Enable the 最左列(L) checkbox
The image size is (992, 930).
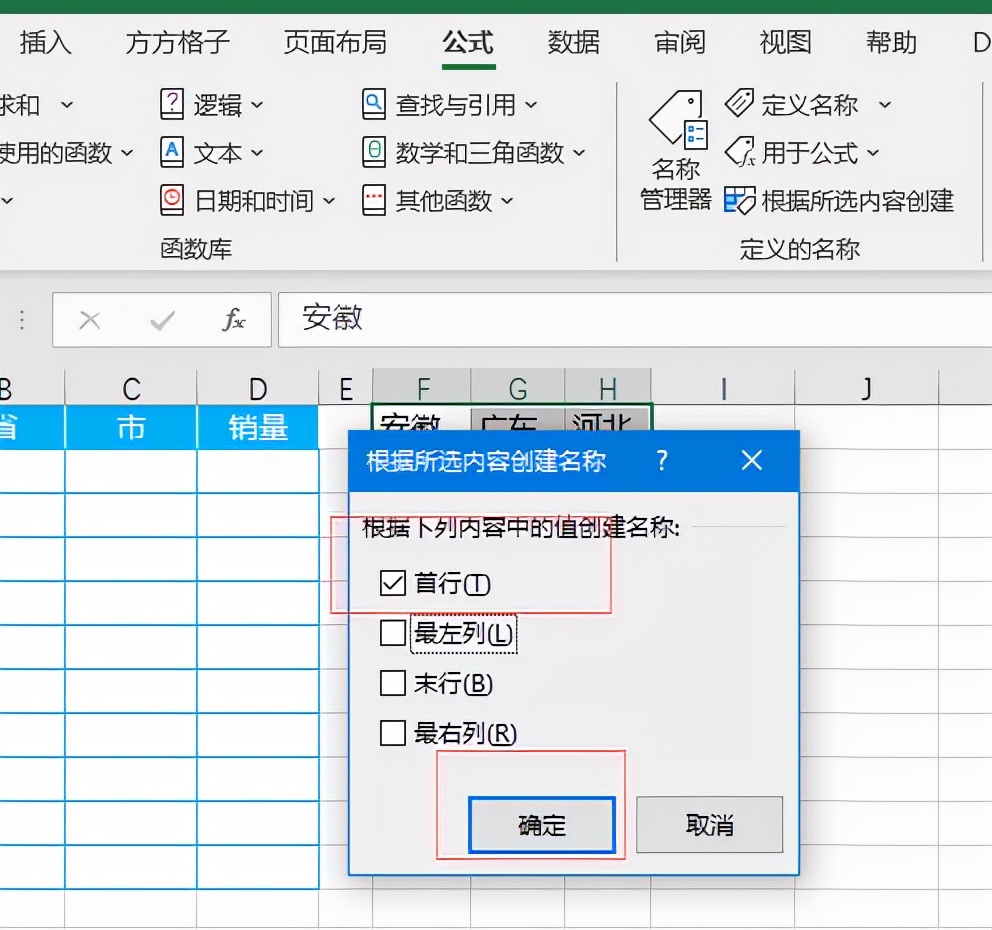pos(392,633)
